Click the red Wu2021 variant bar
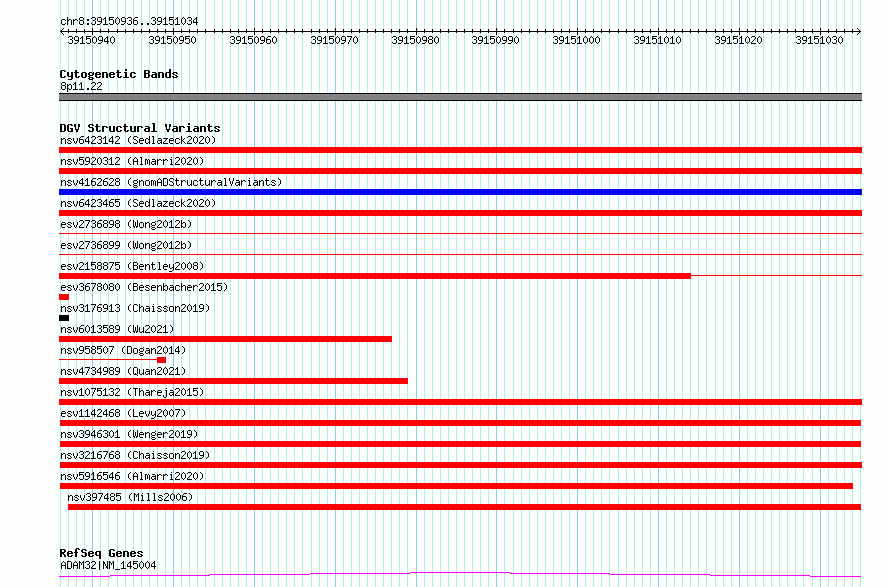 point(225,339)
